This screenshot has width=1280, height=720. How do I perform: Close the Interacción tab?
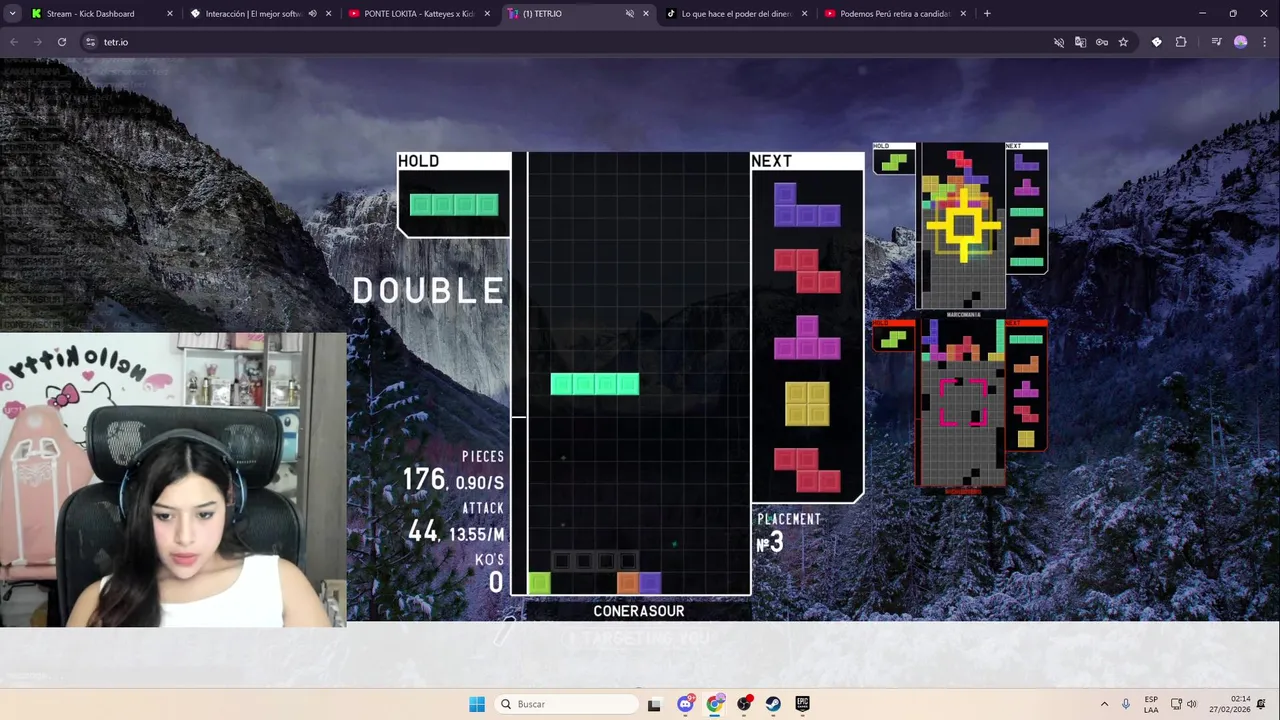coord(328,14)
